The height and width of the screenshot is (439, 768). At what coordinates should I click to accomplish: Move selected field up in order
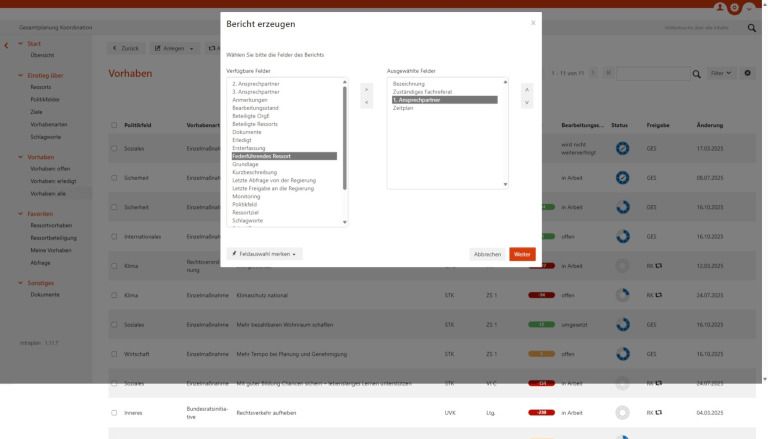click(x=527, y=90)
